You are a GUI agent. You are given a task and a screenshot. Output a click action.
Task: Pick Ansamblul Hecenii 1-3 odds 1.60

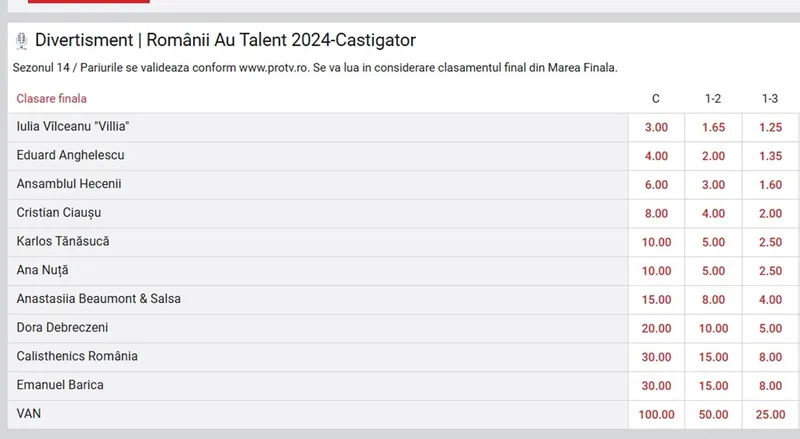click(770, 185)
